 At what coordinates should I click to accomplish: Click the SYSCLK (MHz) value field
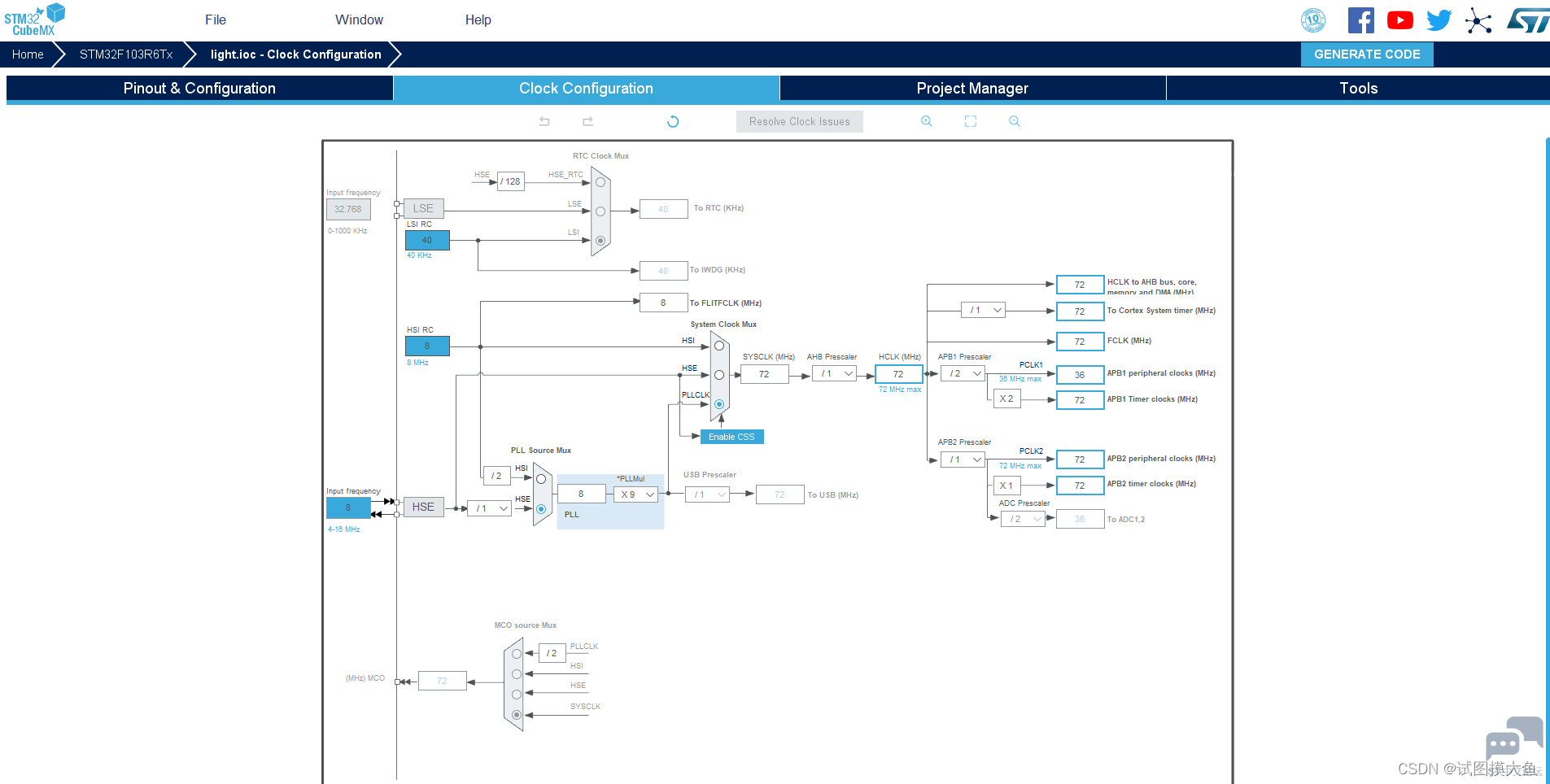click(x=764, y=374)
